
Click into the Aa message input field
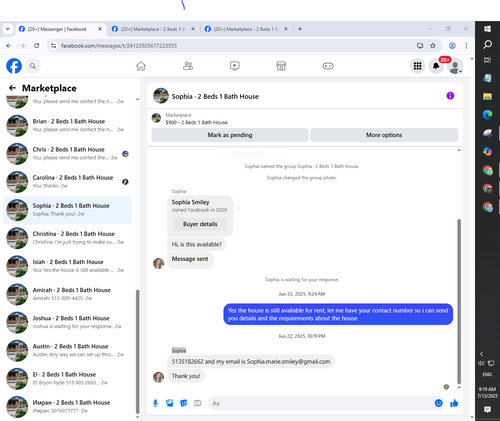(x=321, y=403)
